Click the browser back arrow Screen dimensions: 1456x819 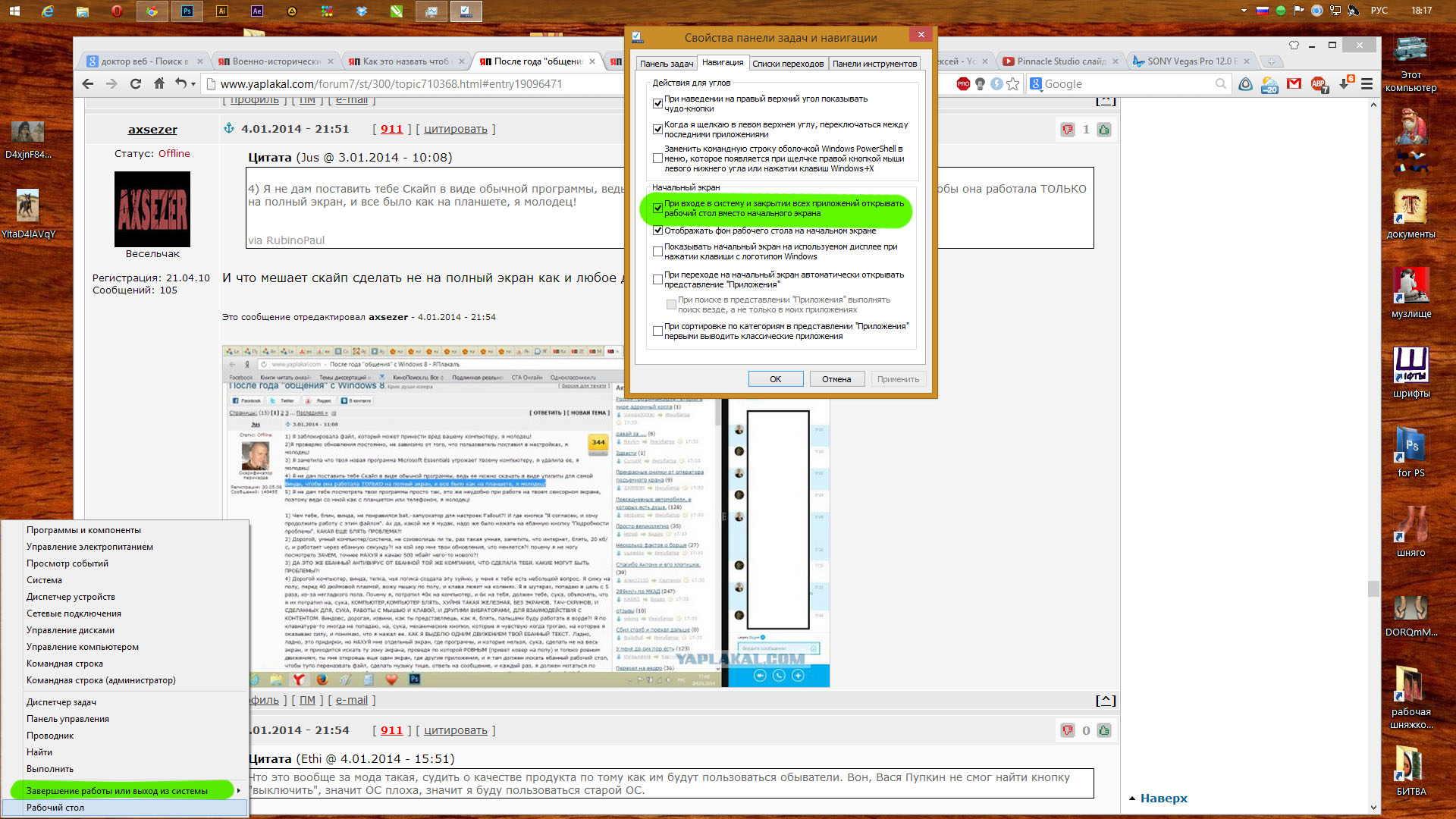88,83
